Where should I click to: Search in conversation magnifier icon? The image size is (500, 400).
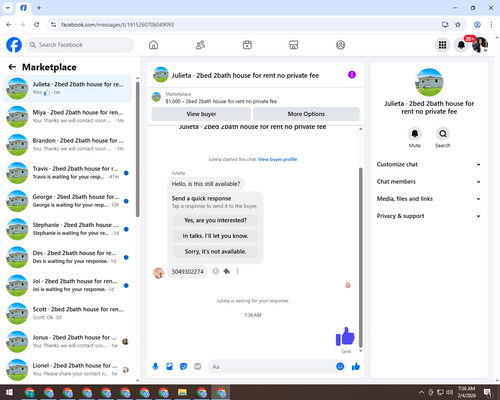click(443, 134)
